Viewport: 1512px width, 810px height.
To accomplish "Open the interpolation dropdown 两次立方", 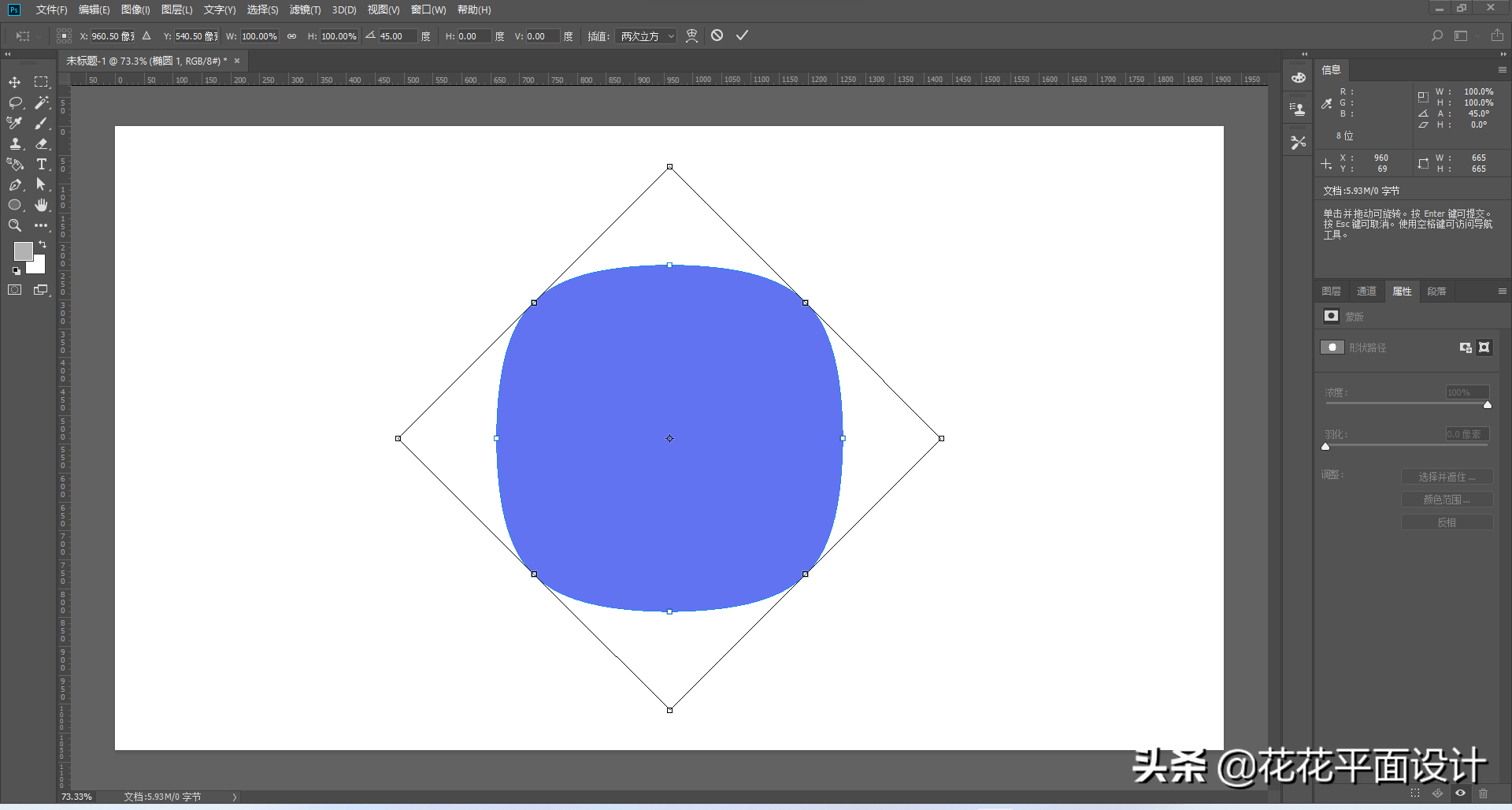I will point(647,36).
